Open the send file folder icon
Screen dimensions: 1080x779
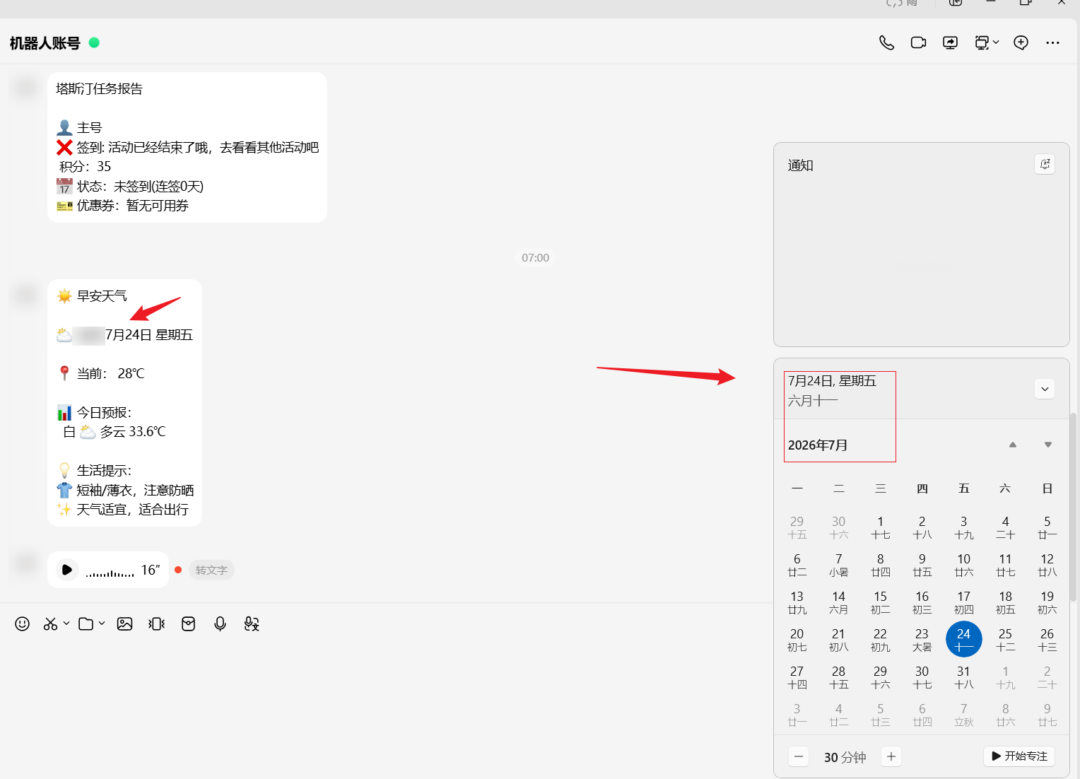coord(86,624)
